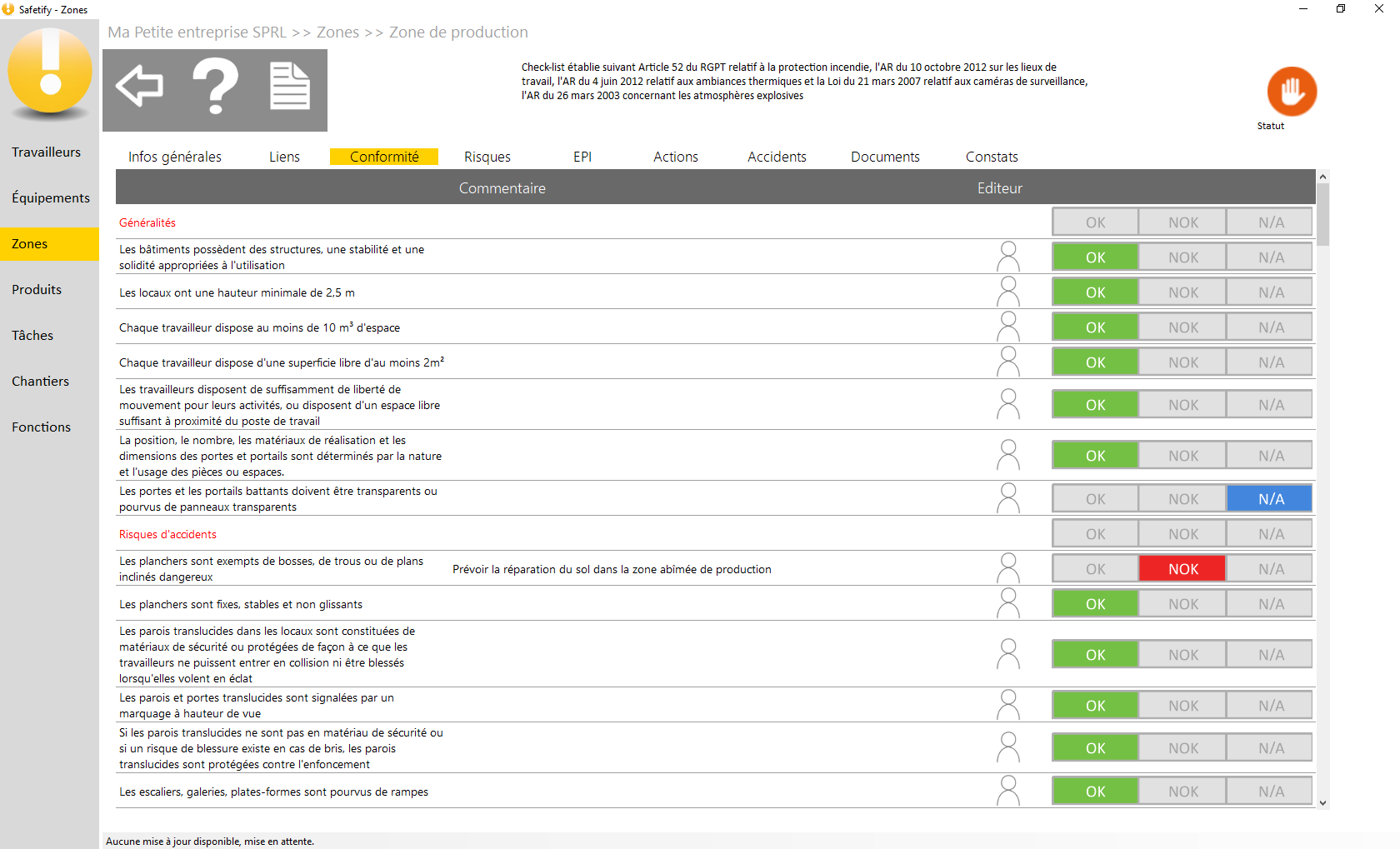The width and height of the screenshot is (1400, 849).
Task: Mark N/A for planchers fixes stables row
Action: [x=1270, y=604]
